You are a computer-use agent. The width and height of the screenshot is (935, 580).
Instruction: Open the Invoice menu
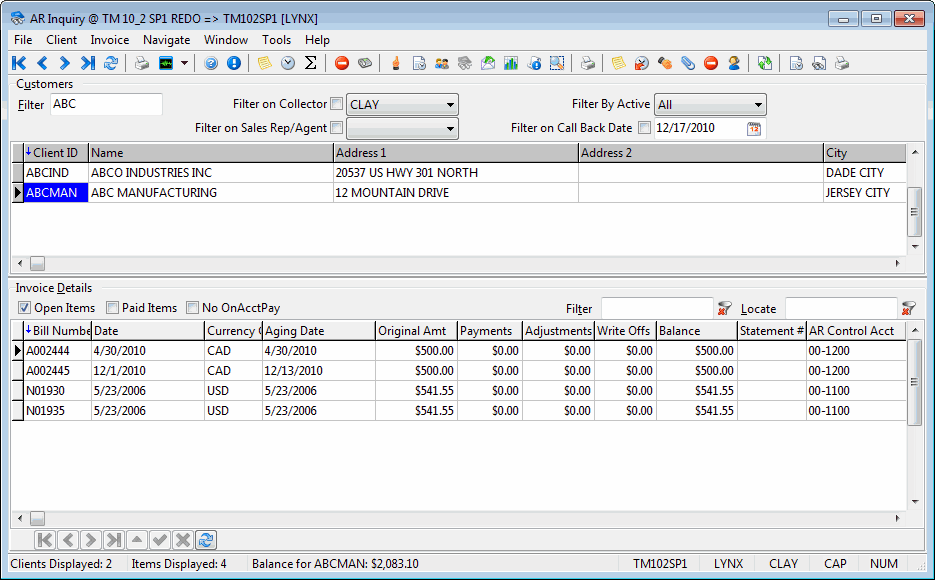coord(109,40)
